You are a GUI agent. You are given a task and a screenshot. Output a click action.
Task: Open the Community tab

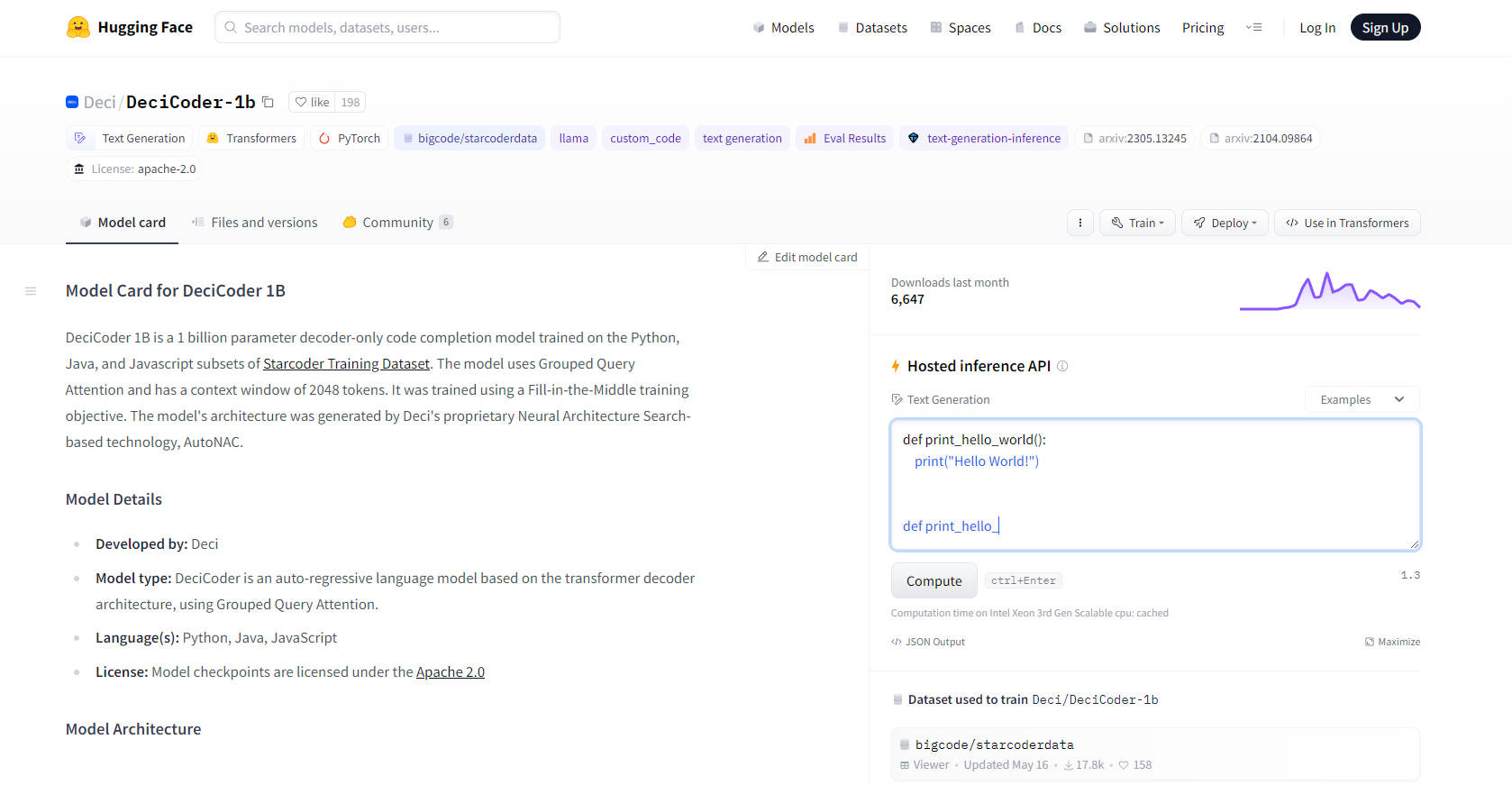click(x=397, y=223)
